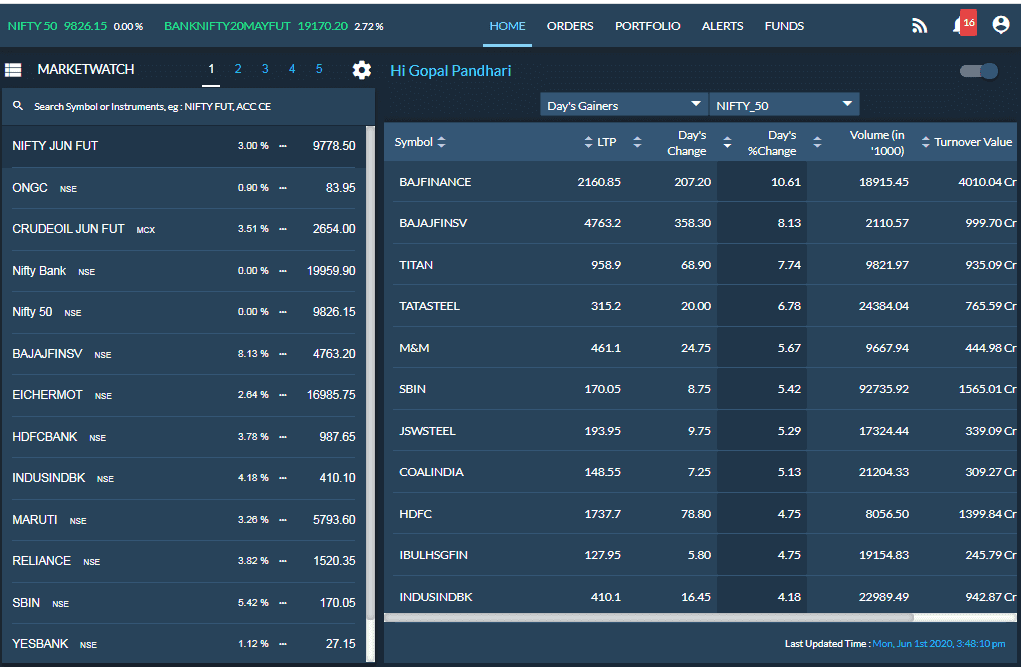The image size is (1021, 667).
Task: Open the FUNDS tab
Action: coord(784,26)
